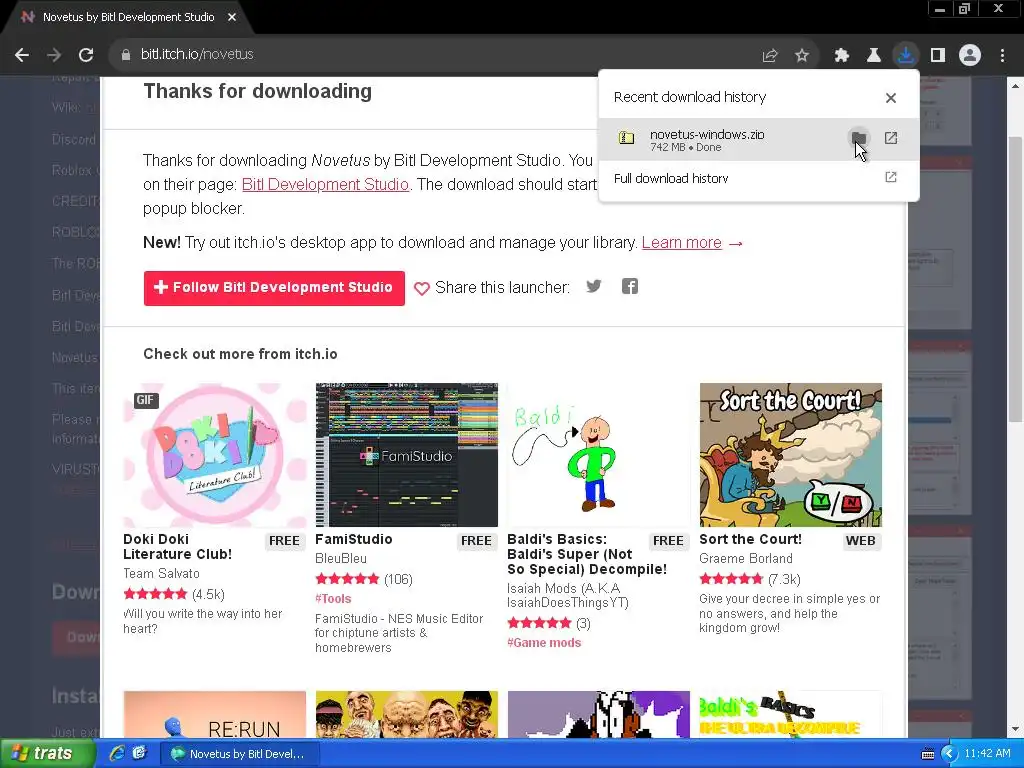This screenshot has width=1024, height=768.
Task: Show novetus-windows.zip in folder
Action: (x=859, y=138)
